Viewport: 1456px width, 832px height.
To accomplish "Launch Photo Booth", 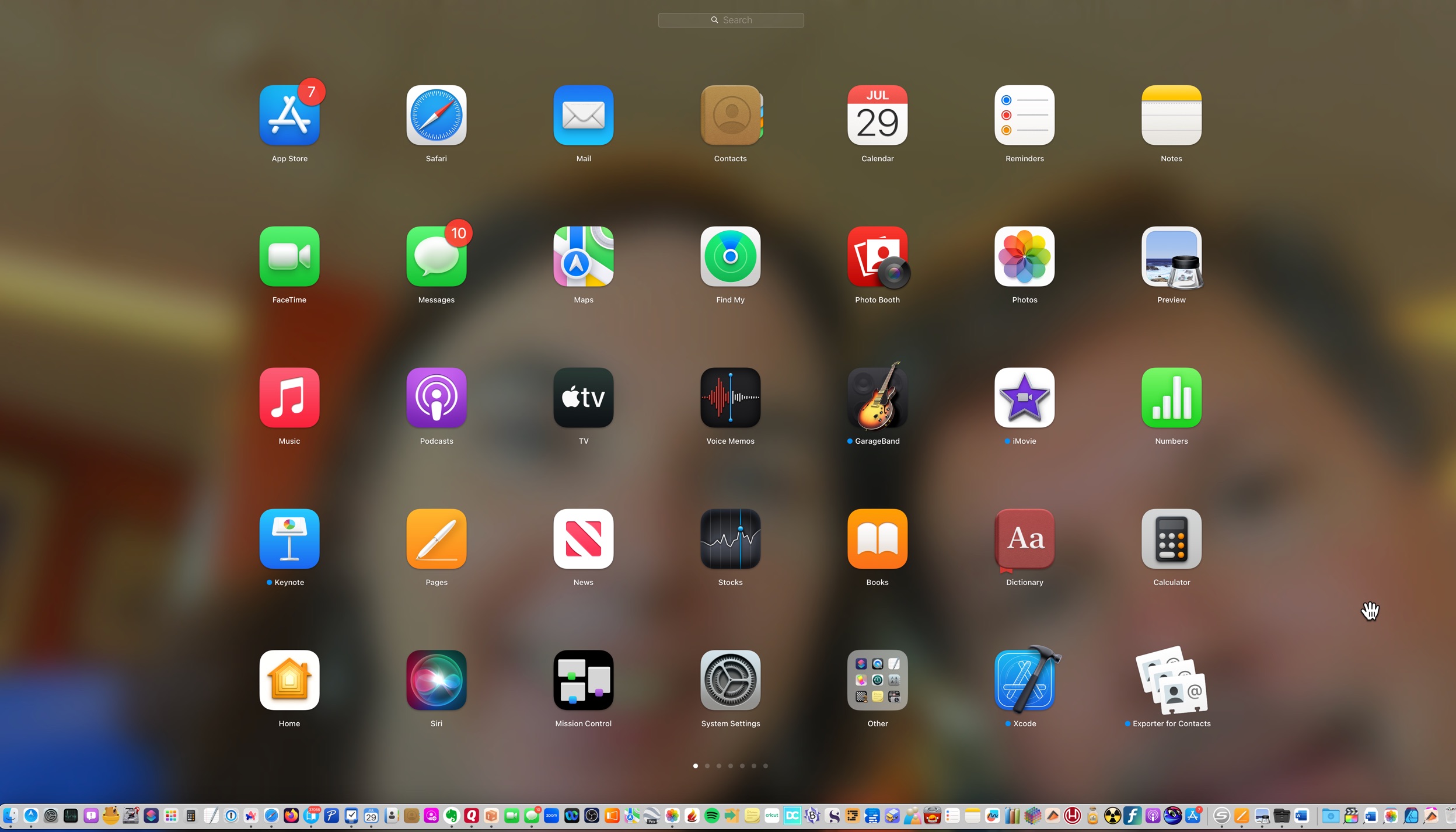I will pos(877,256).
